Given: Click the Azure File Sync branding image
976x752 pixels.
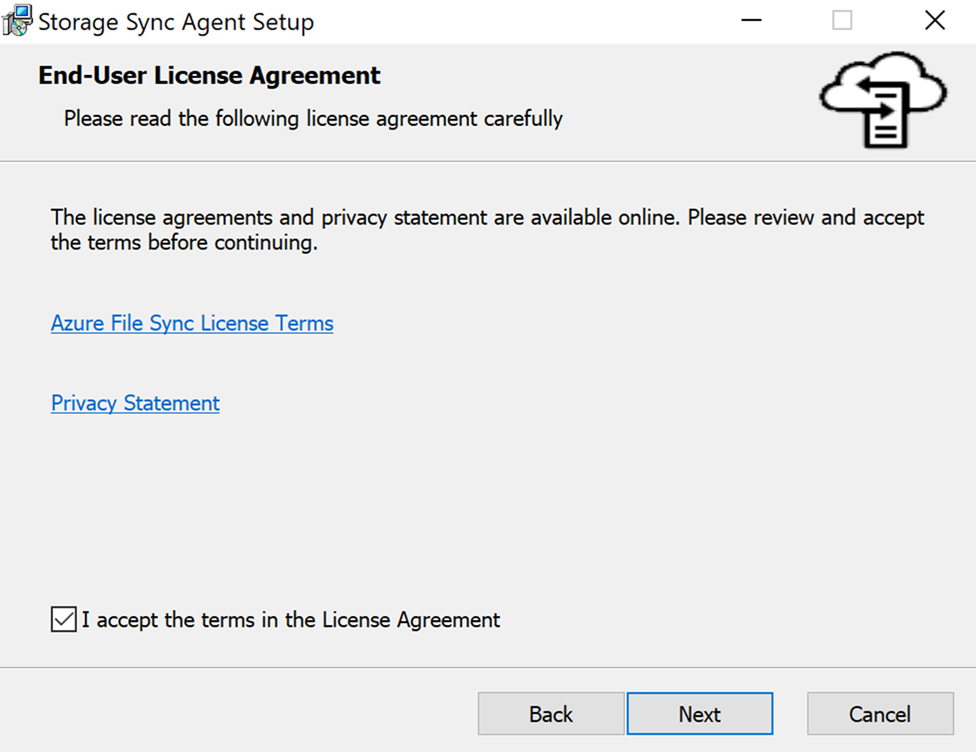Looking at the screenshot, I should pyautogui.click(x=881, y=99).
